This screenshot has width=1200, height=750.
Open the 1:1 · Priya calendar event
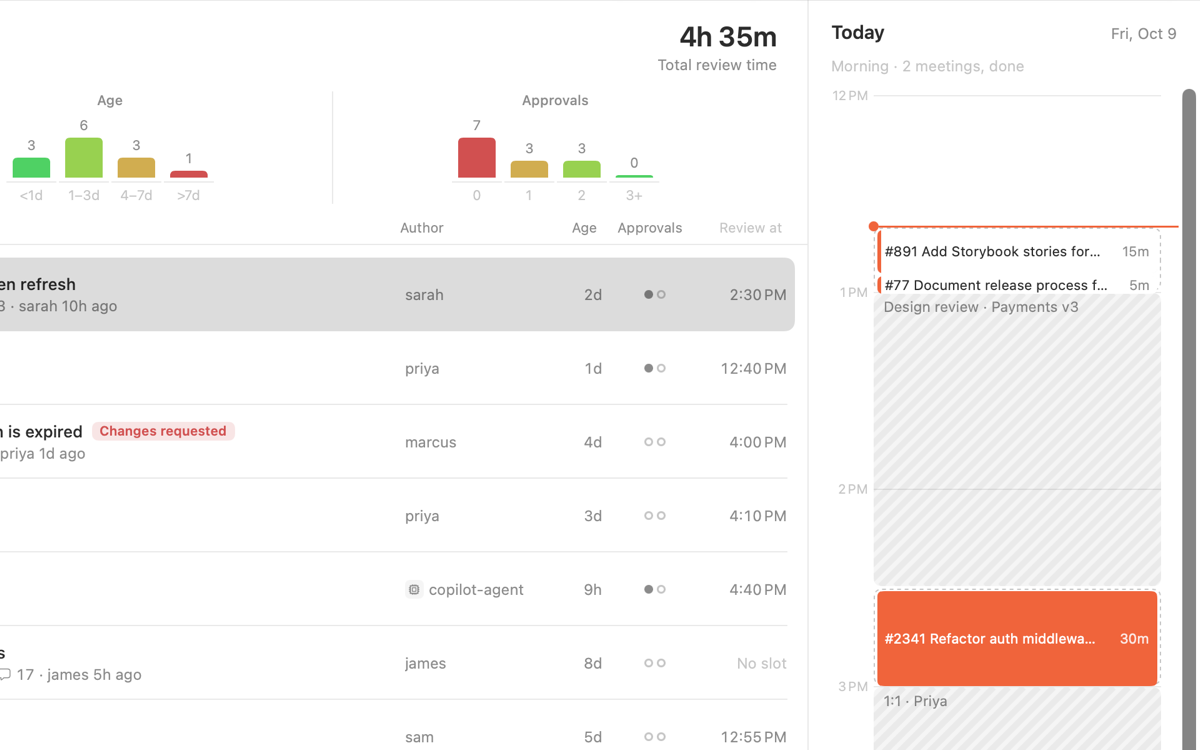point(1017,720)
